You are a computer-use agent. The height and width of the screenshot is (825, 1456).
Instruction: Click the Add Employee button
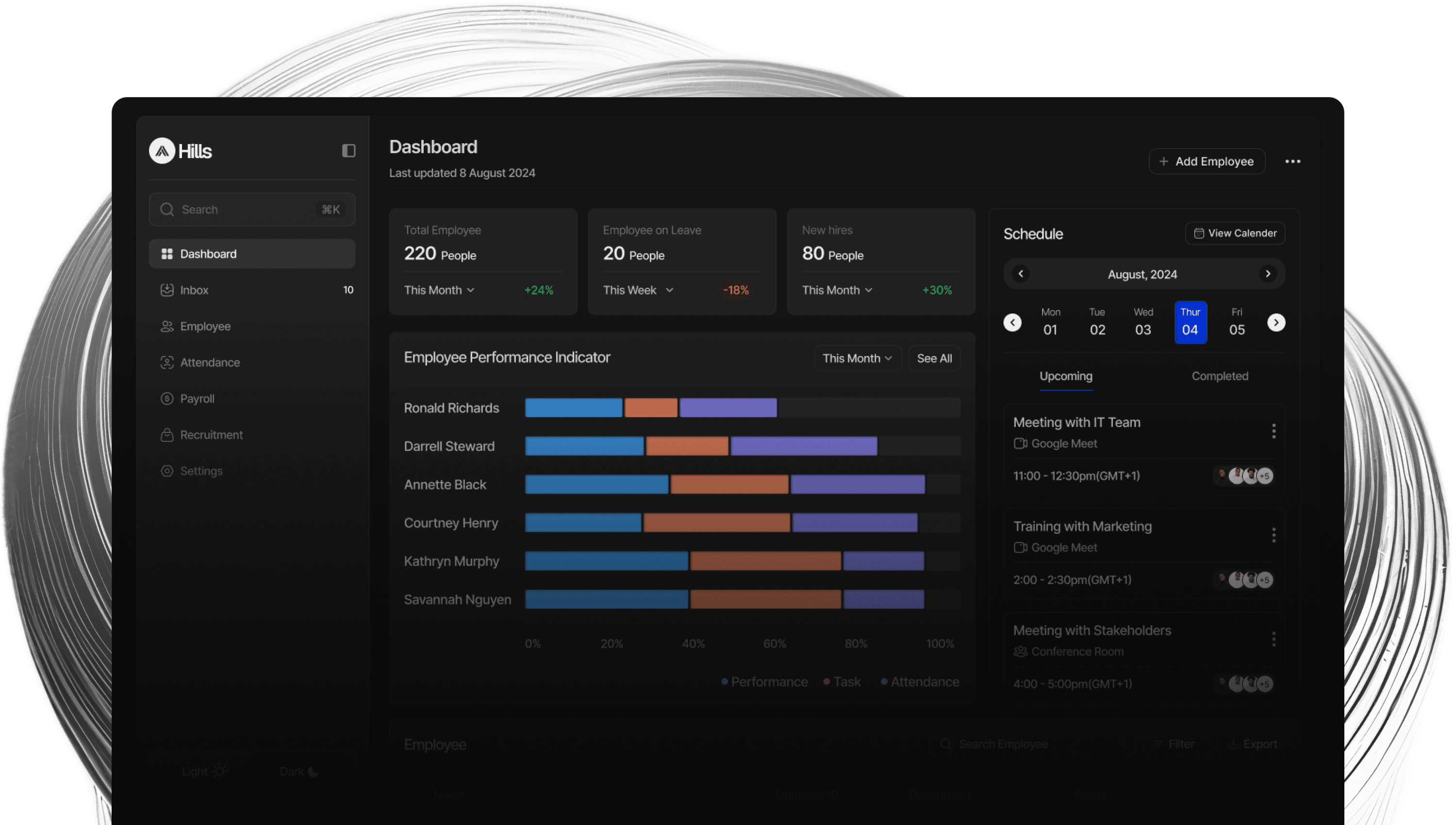click(x=1207, y=162)
